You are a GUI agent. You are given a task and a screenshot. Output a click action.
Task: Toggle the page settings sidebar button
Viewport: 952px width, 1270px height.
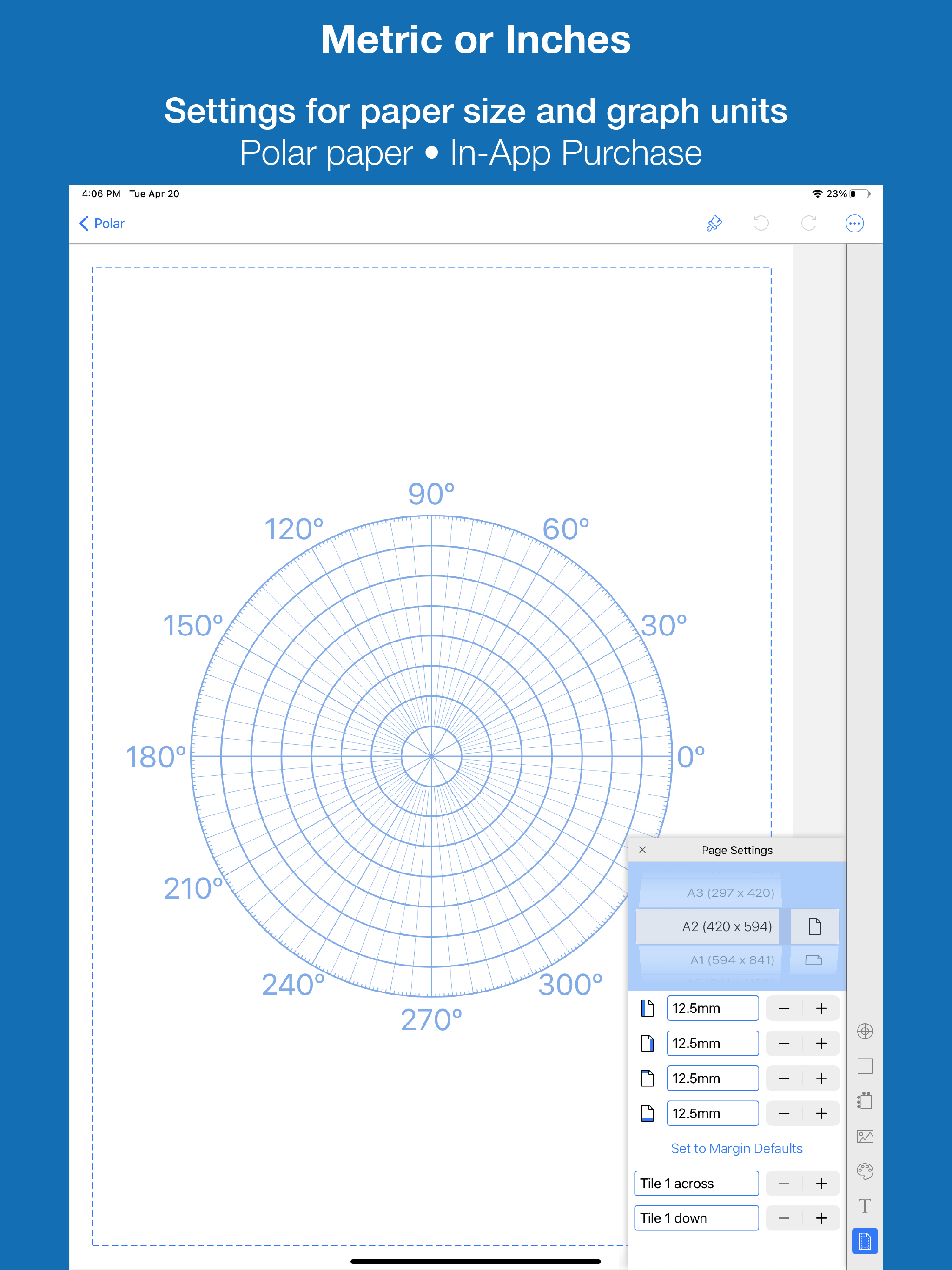[865, 1242]
